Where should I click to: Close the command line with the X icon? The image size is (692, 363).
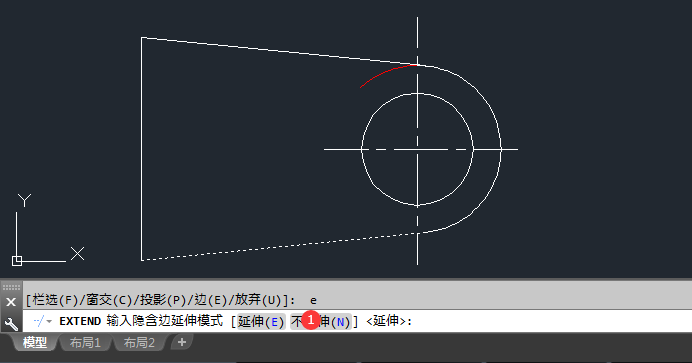coord(11,302)
